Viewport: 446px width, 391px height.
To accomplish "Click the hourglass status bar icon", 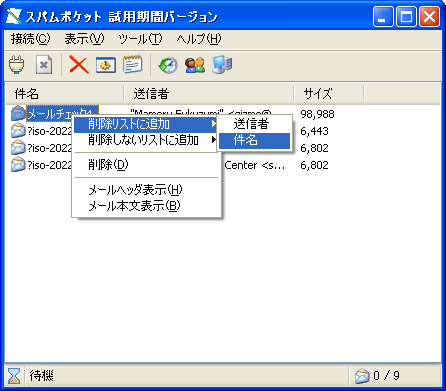I will (x=14, y=376).
